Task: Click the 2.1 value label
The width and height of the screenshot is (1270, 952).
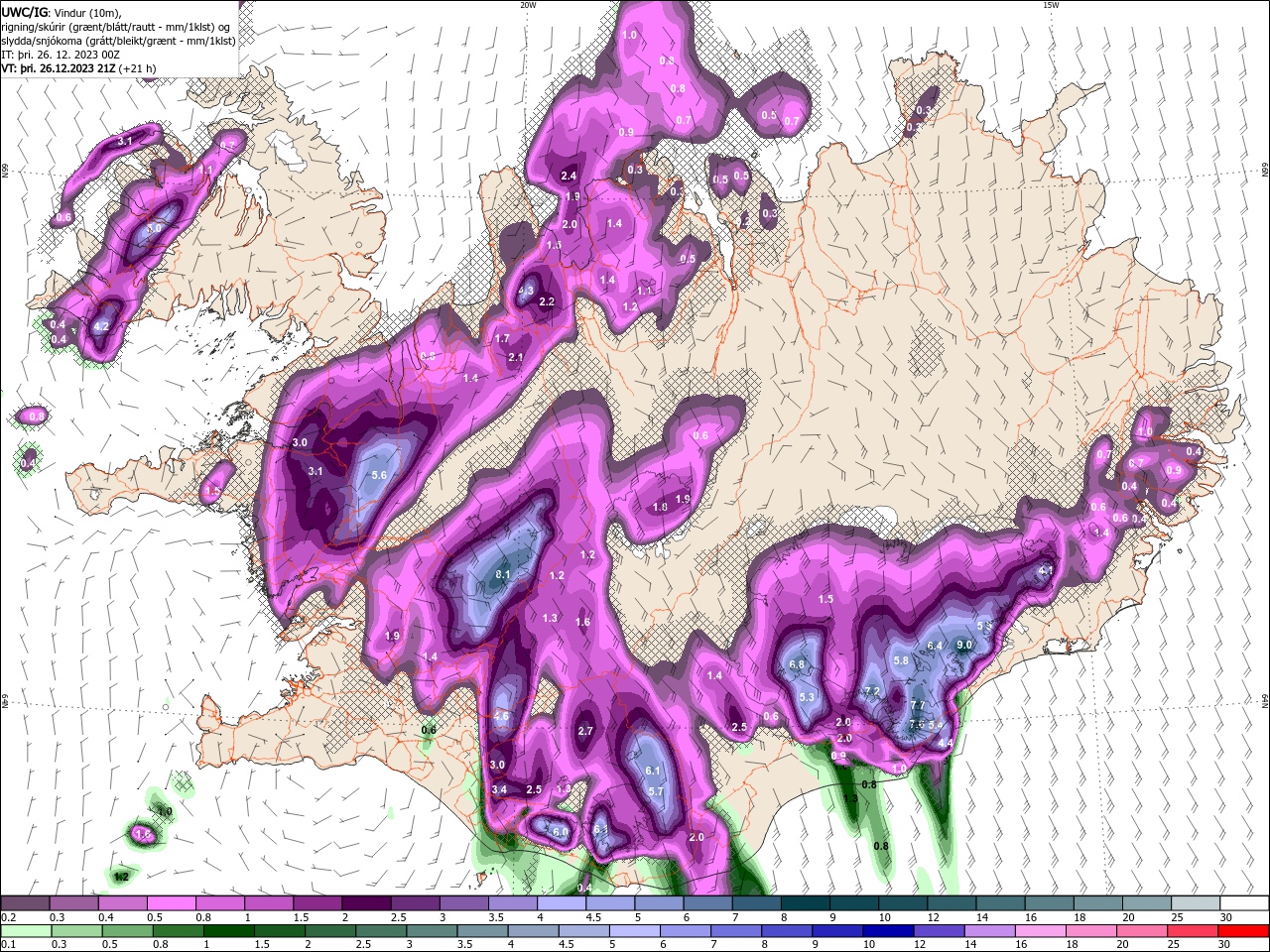Action: point(515,357)
